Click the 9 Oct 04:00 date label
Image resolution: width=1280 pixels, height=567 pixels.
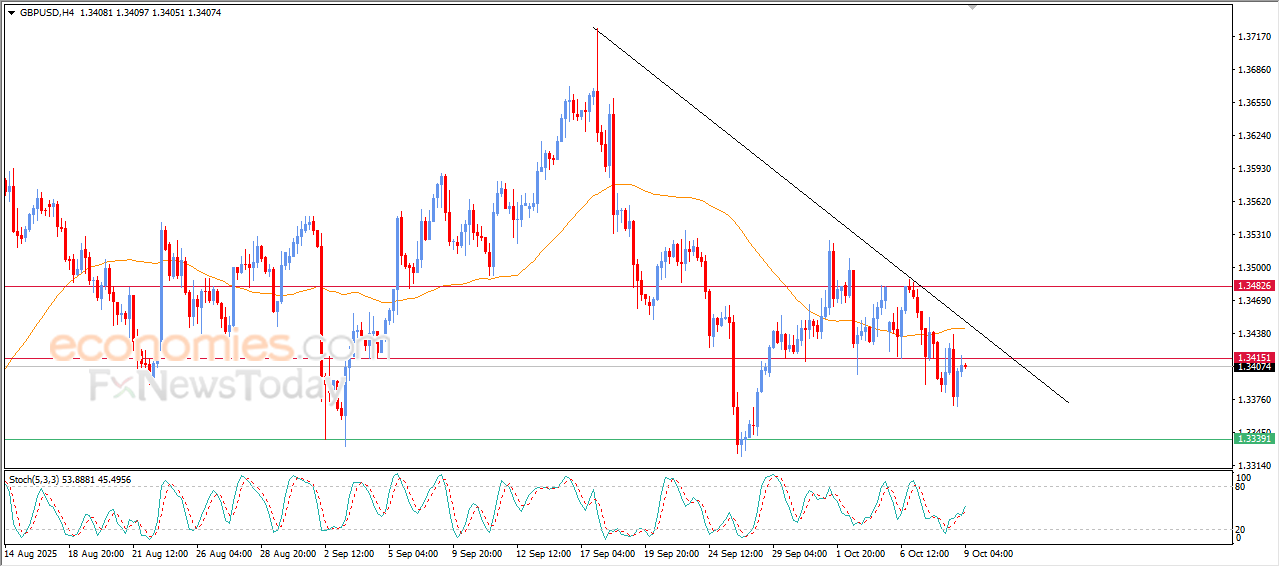point(988,553)
